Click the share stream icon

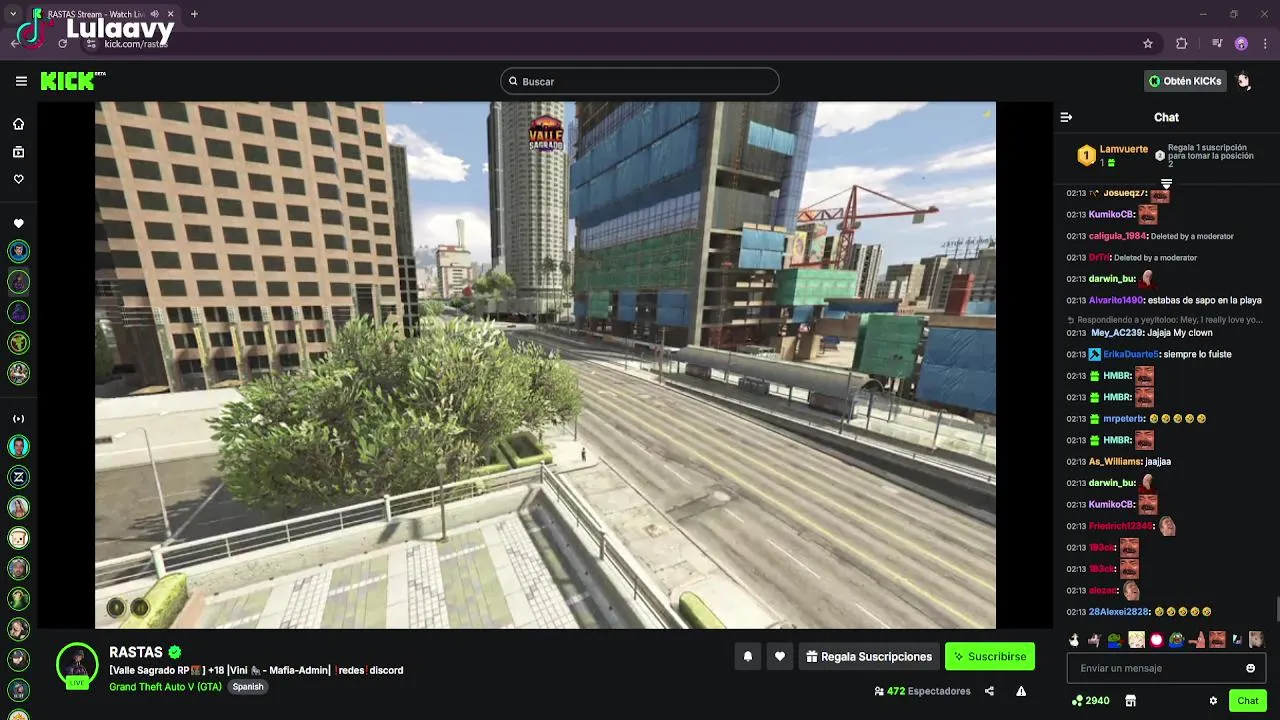989,691
